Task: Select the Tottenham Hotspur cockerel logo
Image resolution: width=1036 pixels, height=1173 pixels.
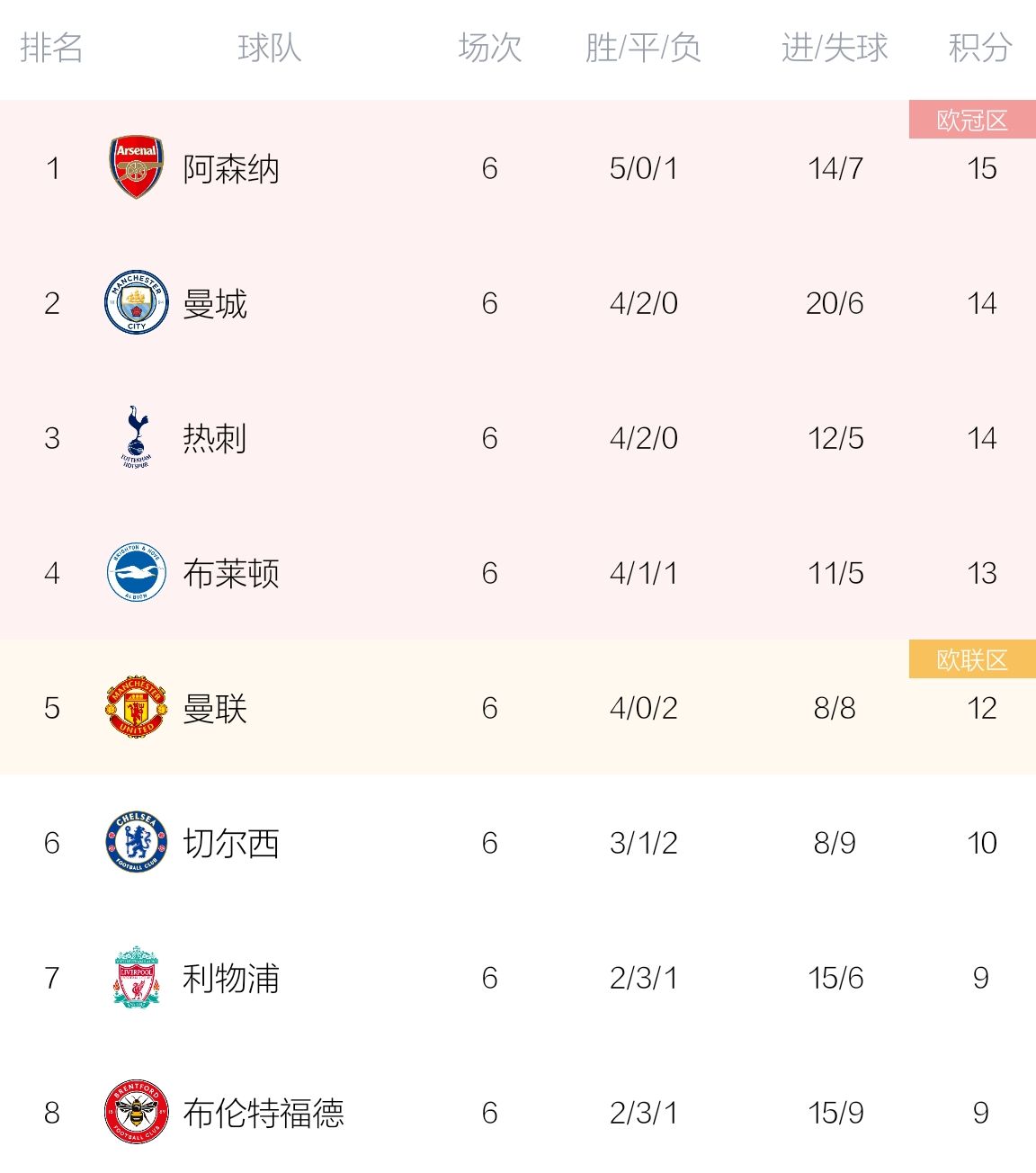Action: 137,437
